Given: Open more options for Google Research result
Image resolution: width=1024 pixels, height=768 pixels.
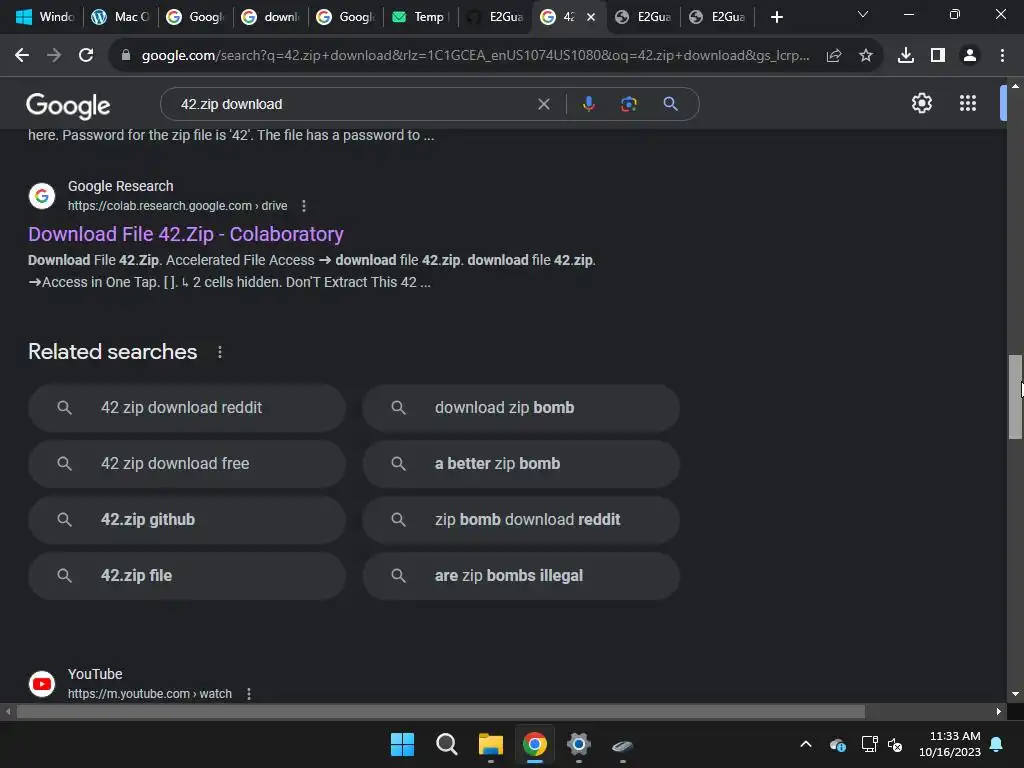Looking at the screenshot, I should [304, 206].
